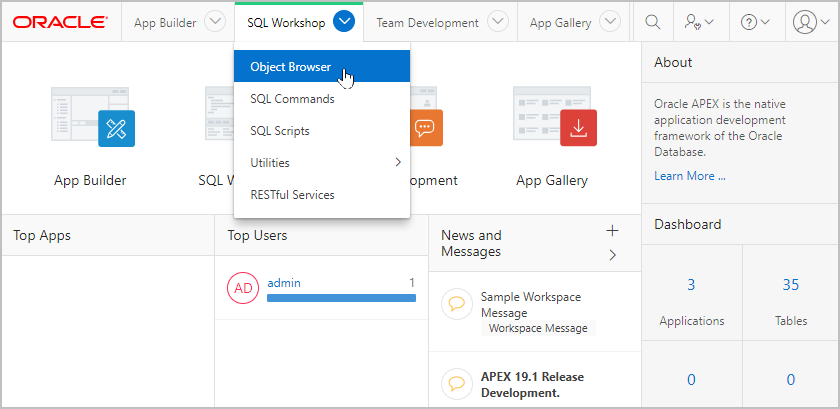Viewport: 840px width, 409px height.
Task: Open the App Gallery download icon
Action: click(578, 128)
